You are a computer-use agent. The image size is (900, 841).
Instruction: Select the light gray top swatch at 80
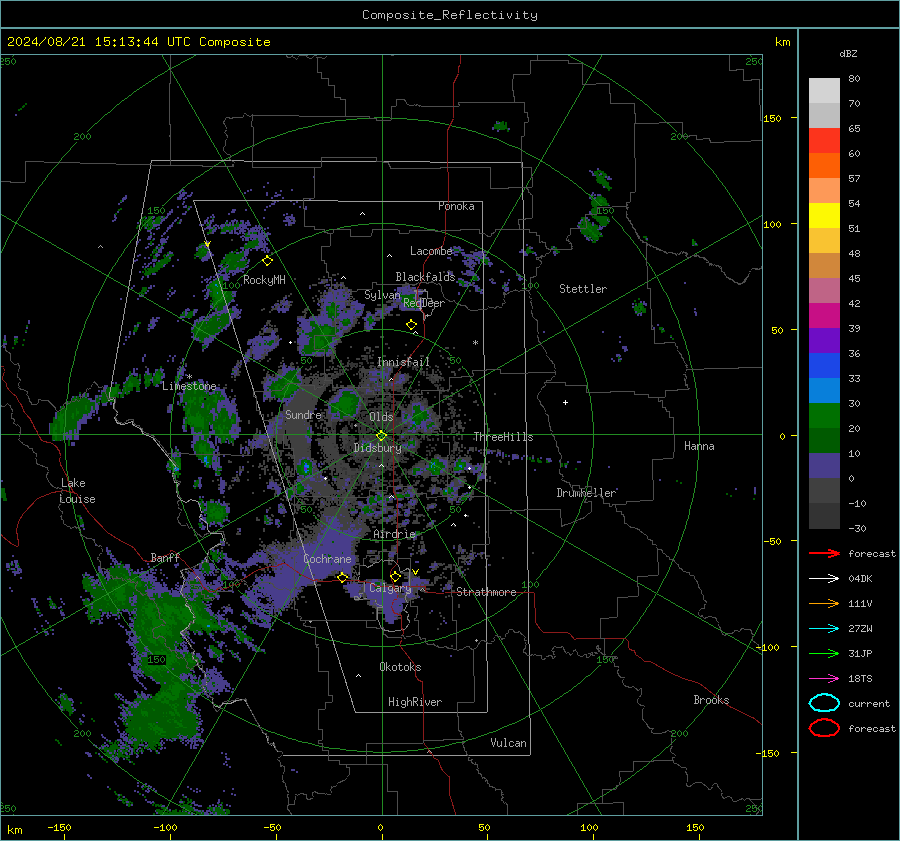coord(824,90)
